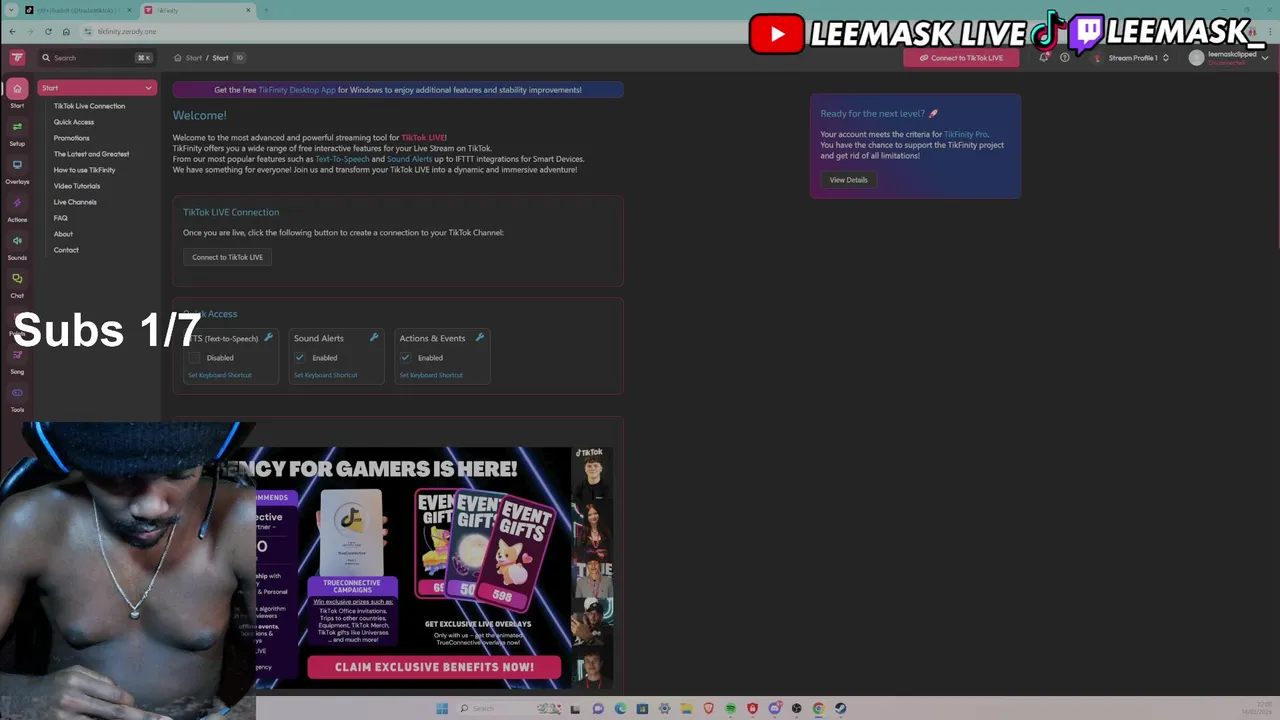Open the TikFinity Pro link

click(965, 134)
